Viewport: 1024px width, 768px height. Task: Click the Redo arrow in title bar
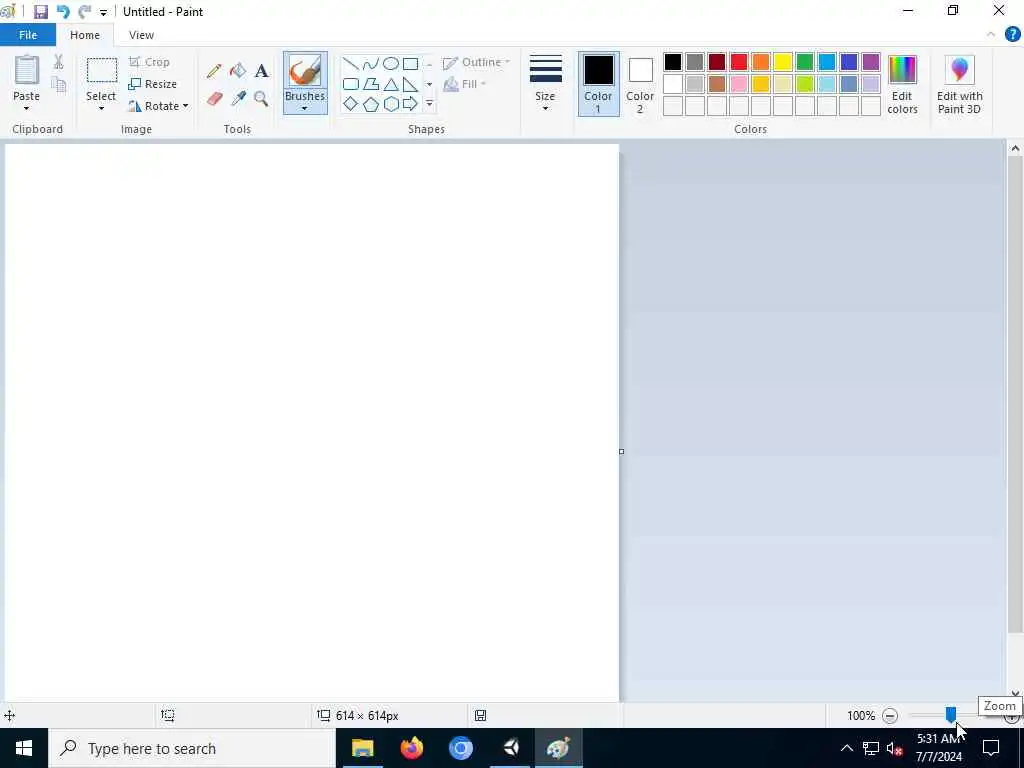84,12
